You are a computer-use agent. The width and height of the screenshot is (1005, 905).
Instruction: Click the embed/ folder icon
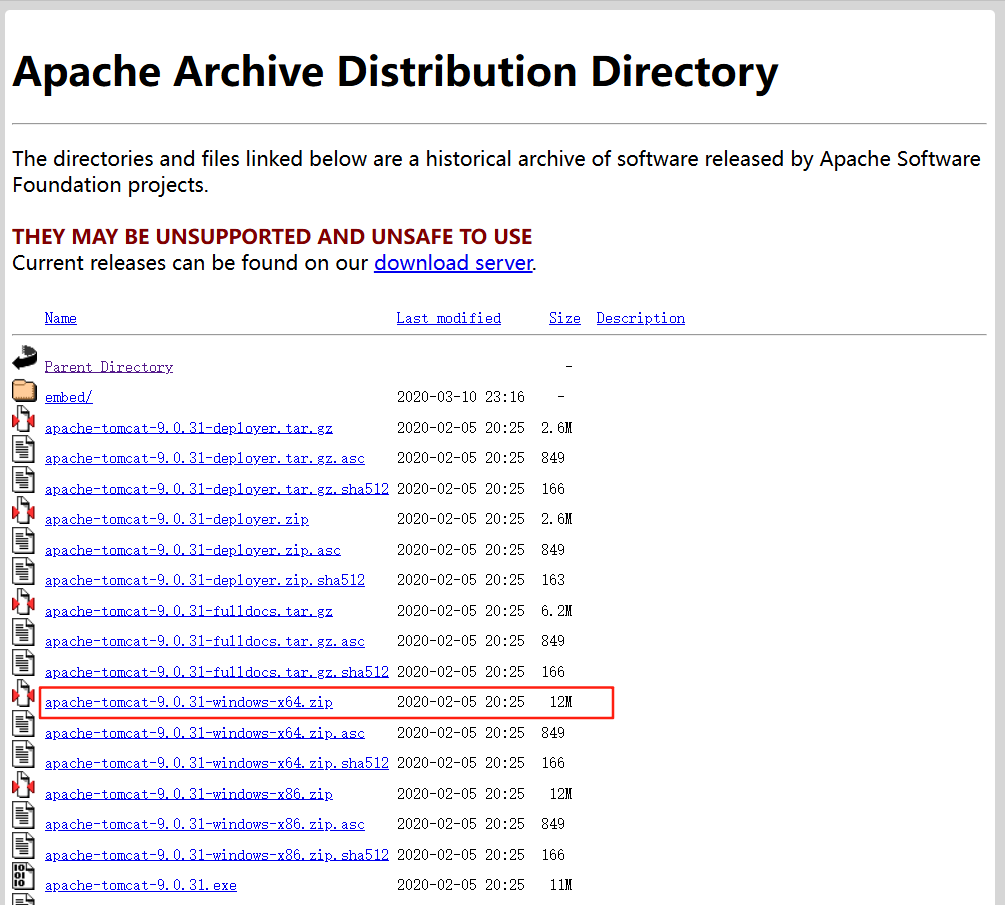(x=24, y=390)
